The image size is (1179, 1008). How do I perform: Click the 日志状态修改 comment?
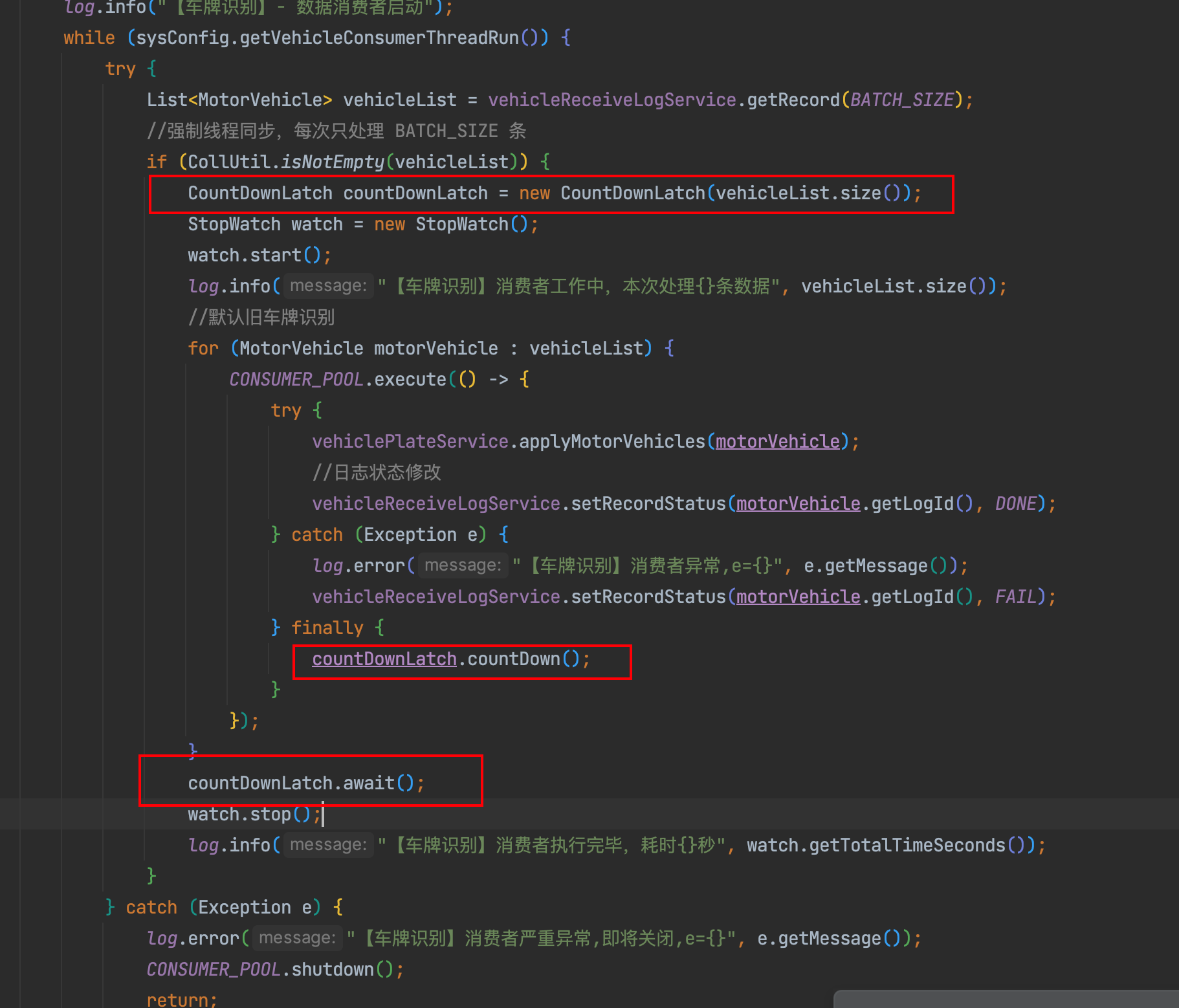(377, 472)
